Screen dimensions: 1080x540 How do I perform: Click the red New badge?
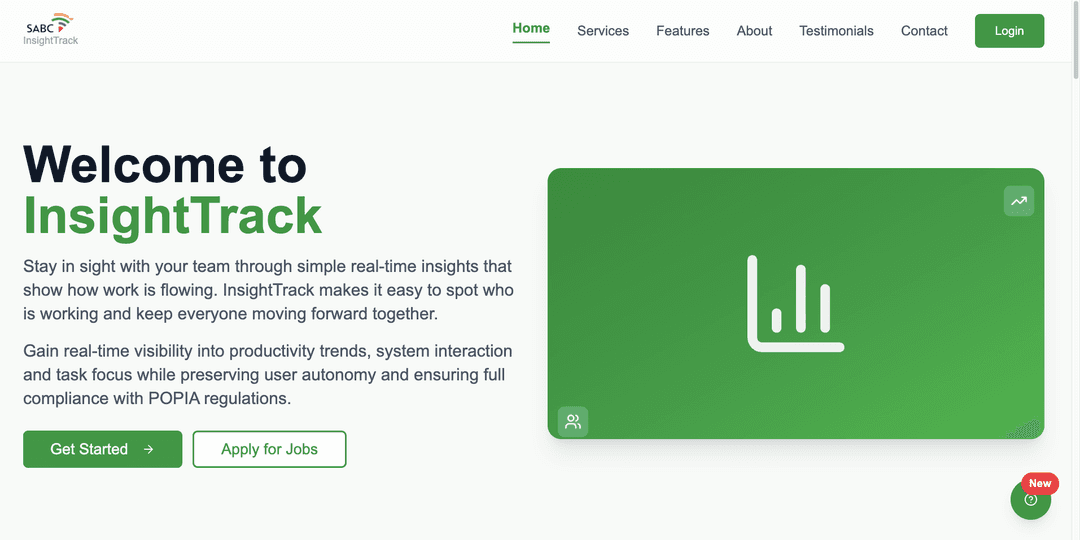point(1040,483)
